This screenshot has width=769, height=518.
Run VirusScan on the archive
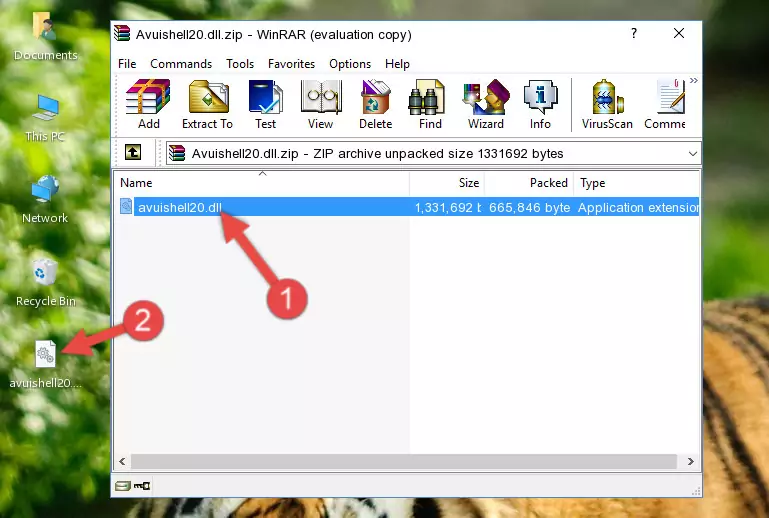point(607,104)
